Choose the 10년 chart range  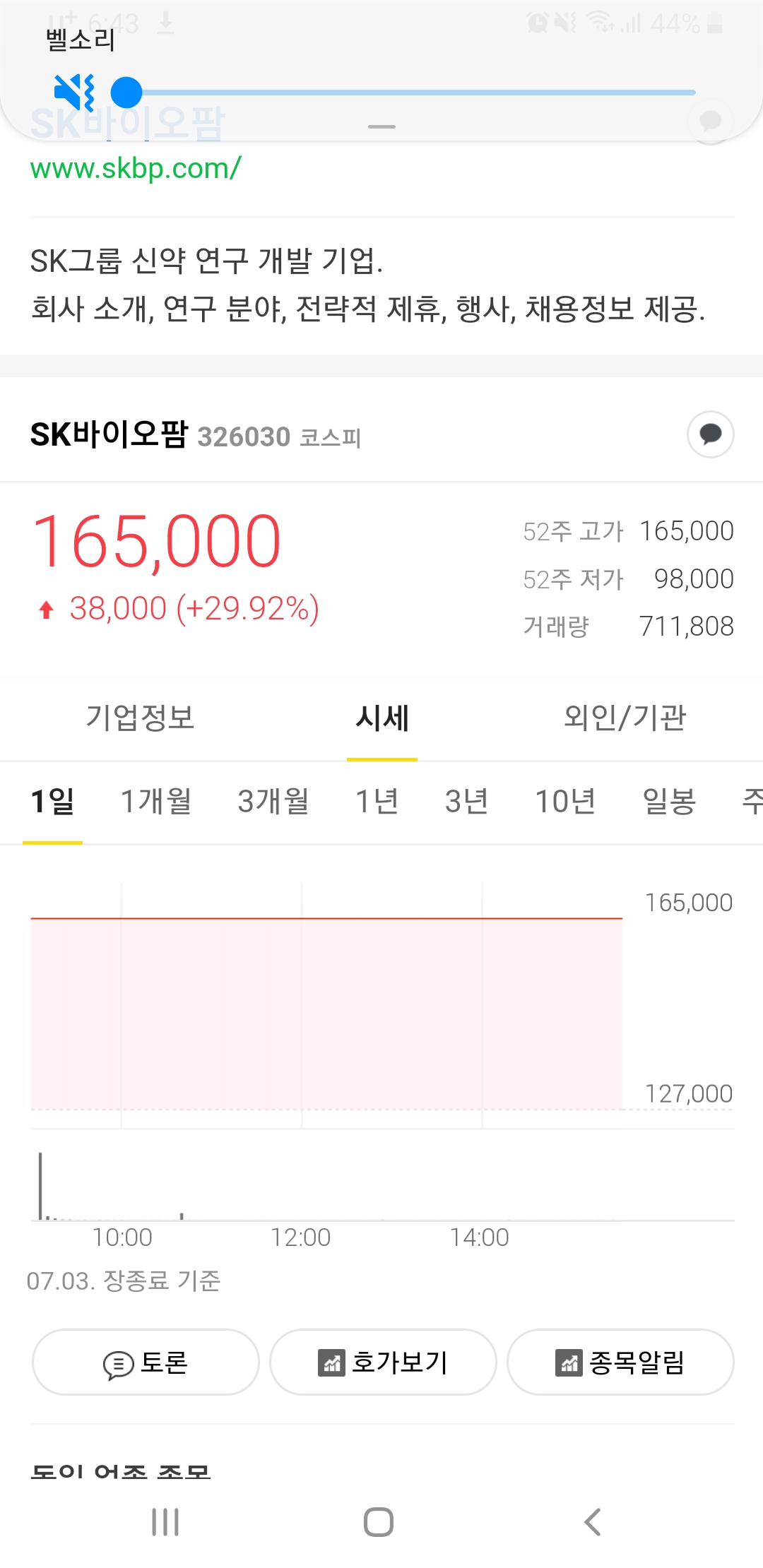pyautogui.click(x=565, y=802)
